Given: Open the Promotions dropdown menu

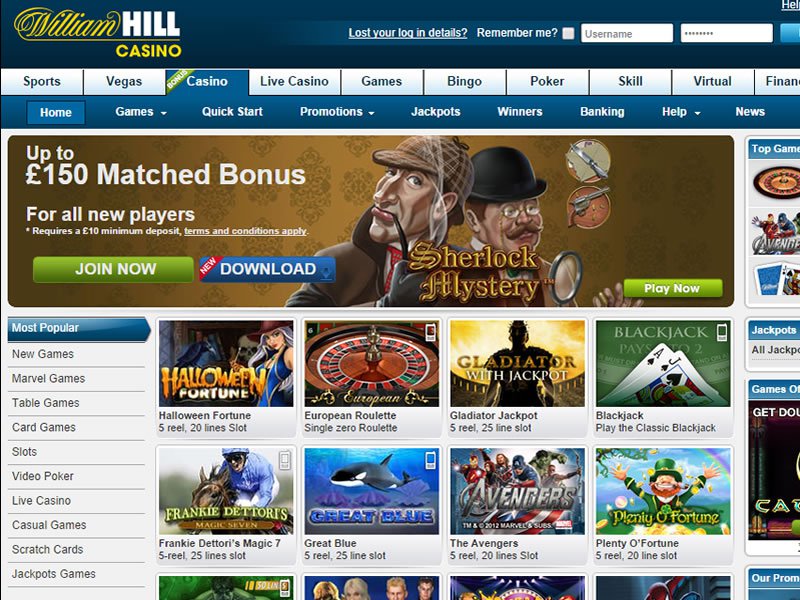Looking at the screenshot, I should (x=337, y=112).
